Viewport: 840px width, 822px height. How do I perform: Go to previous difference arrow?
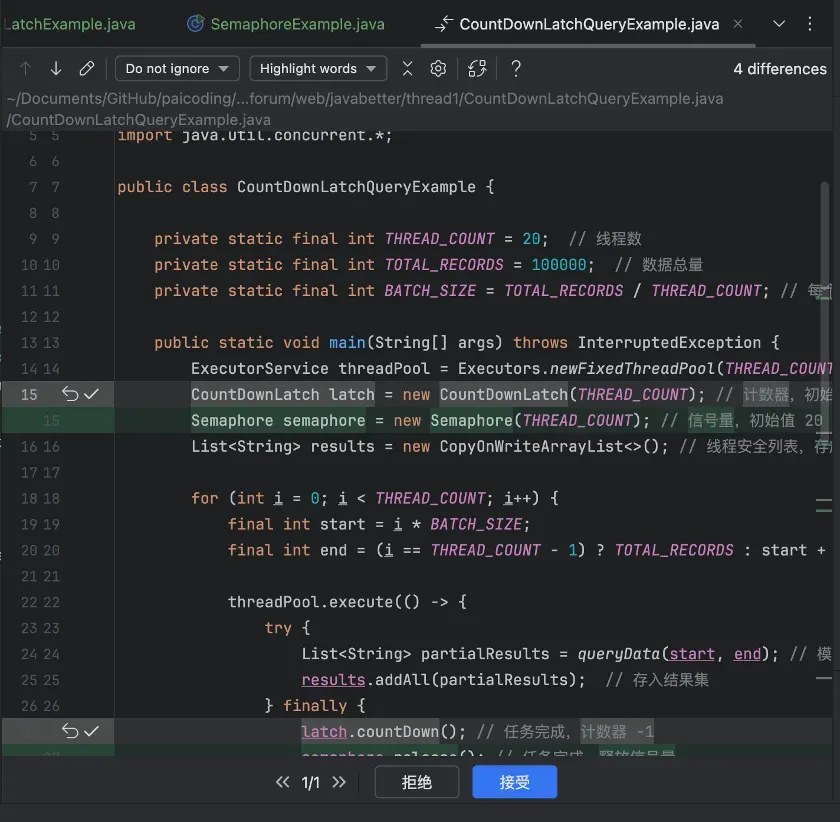(x=26, y=69)
